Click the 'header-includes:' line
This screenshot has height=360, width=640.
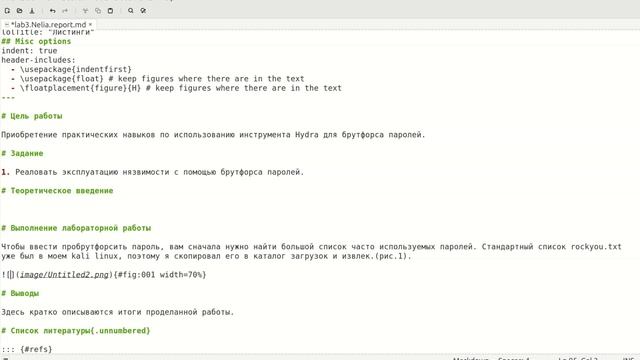coord(38,60)
